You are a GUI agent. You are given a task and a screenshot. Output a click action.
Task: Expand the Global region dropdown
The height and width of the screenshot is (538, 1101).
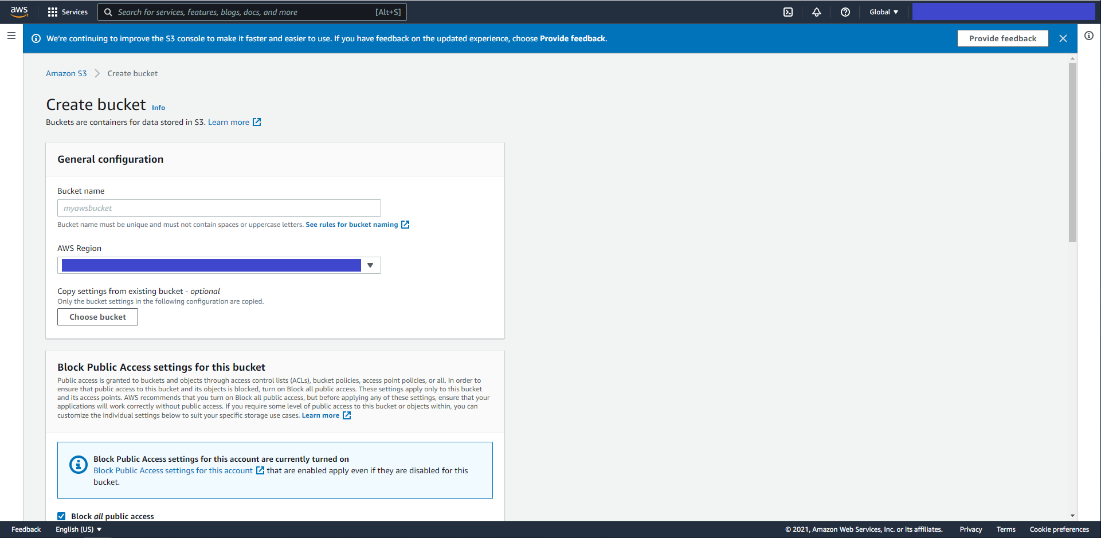[883, 12]
